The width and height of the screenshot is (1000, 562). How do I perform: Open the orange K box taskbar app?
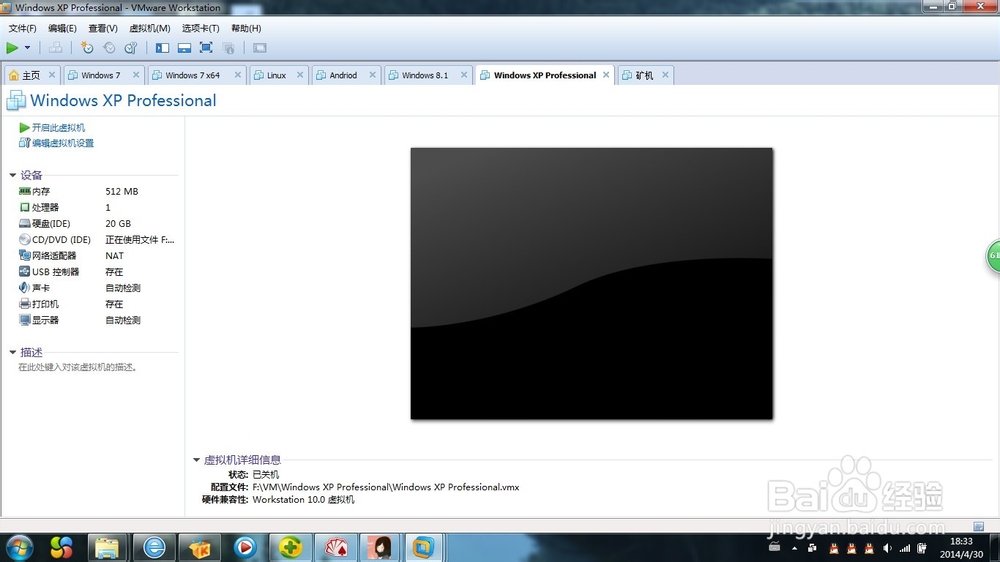pyautogui.click(x=200, y=547)
